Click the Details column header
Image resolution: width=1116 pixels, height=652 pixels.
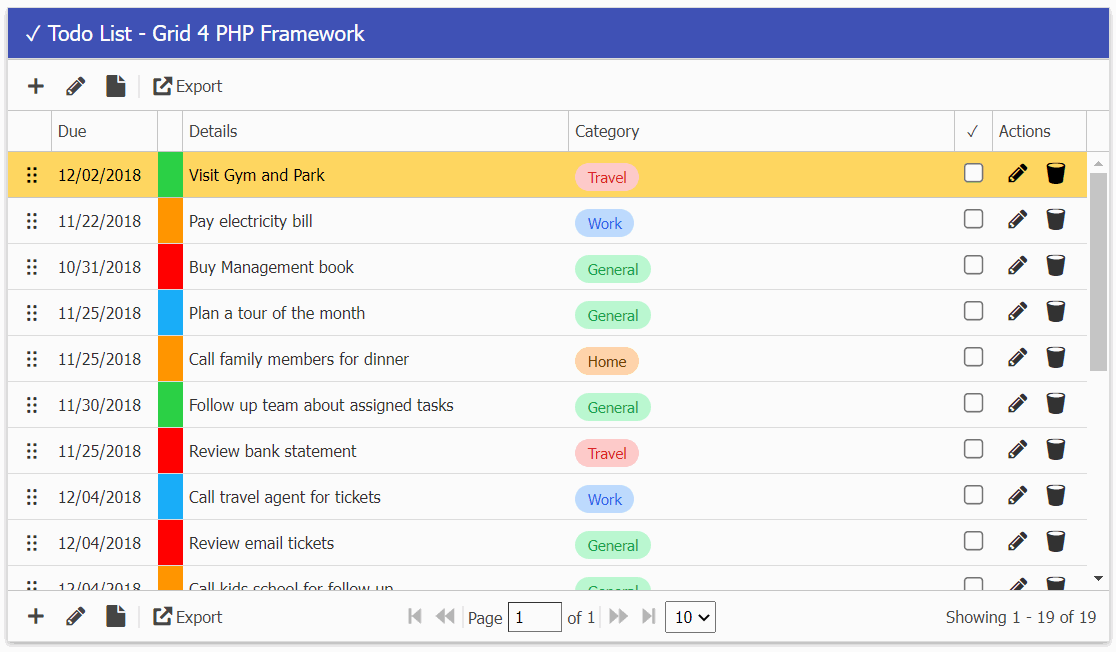213,131
